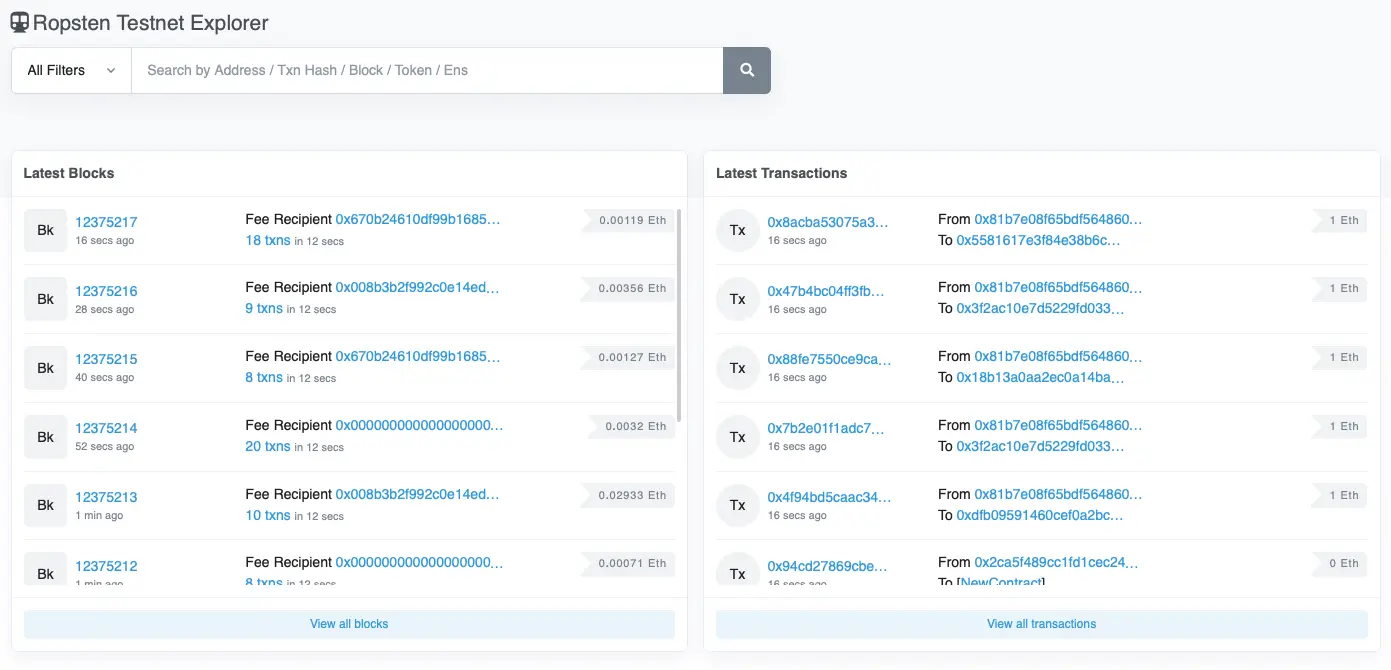
Task: Click the Tx icon beside hash 0x47b4bc04ff3fb
Action: pyautogui.click(x=738, y=299)
